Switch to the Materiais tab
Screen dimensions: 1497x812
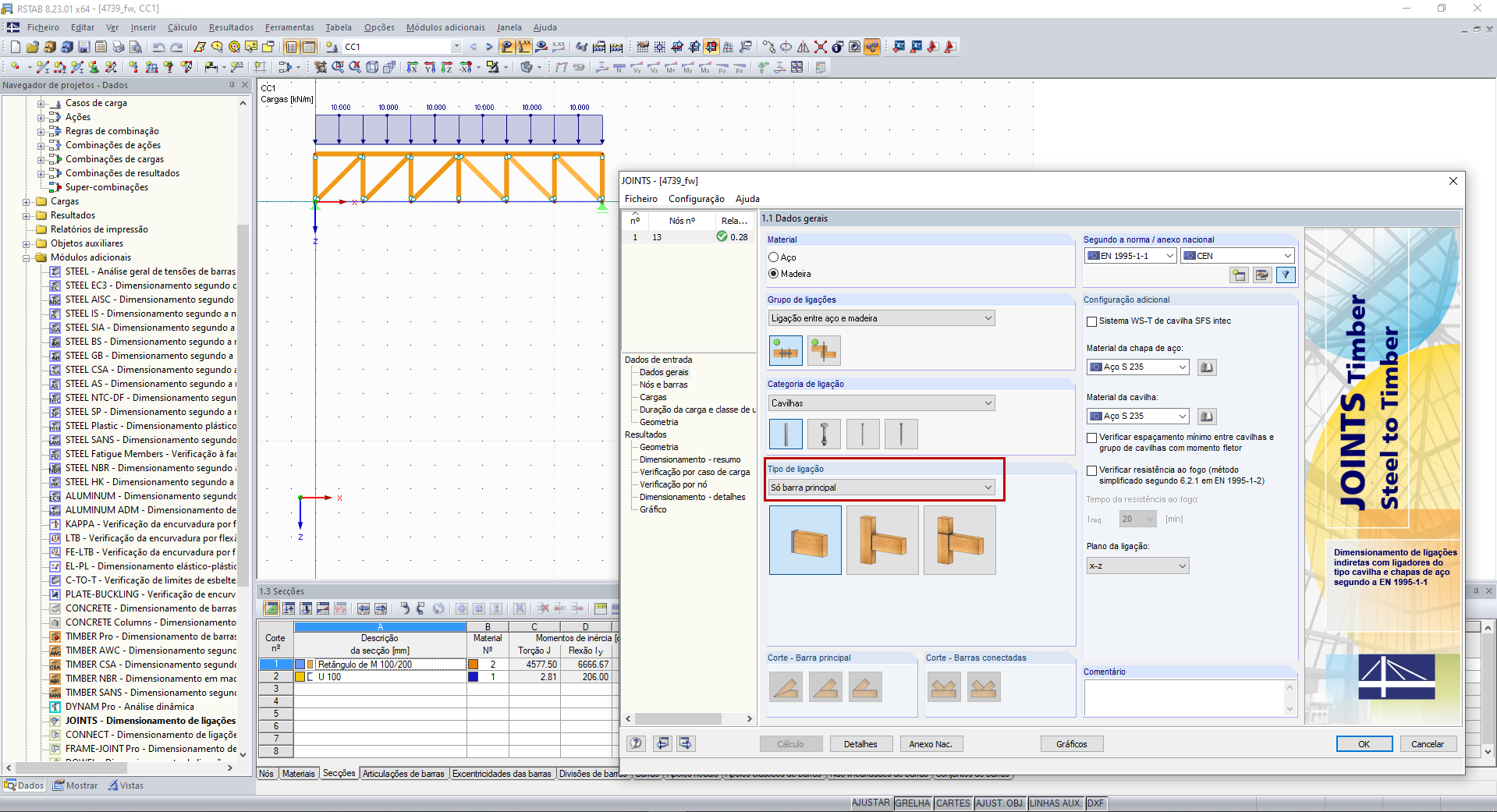[298, 774]
